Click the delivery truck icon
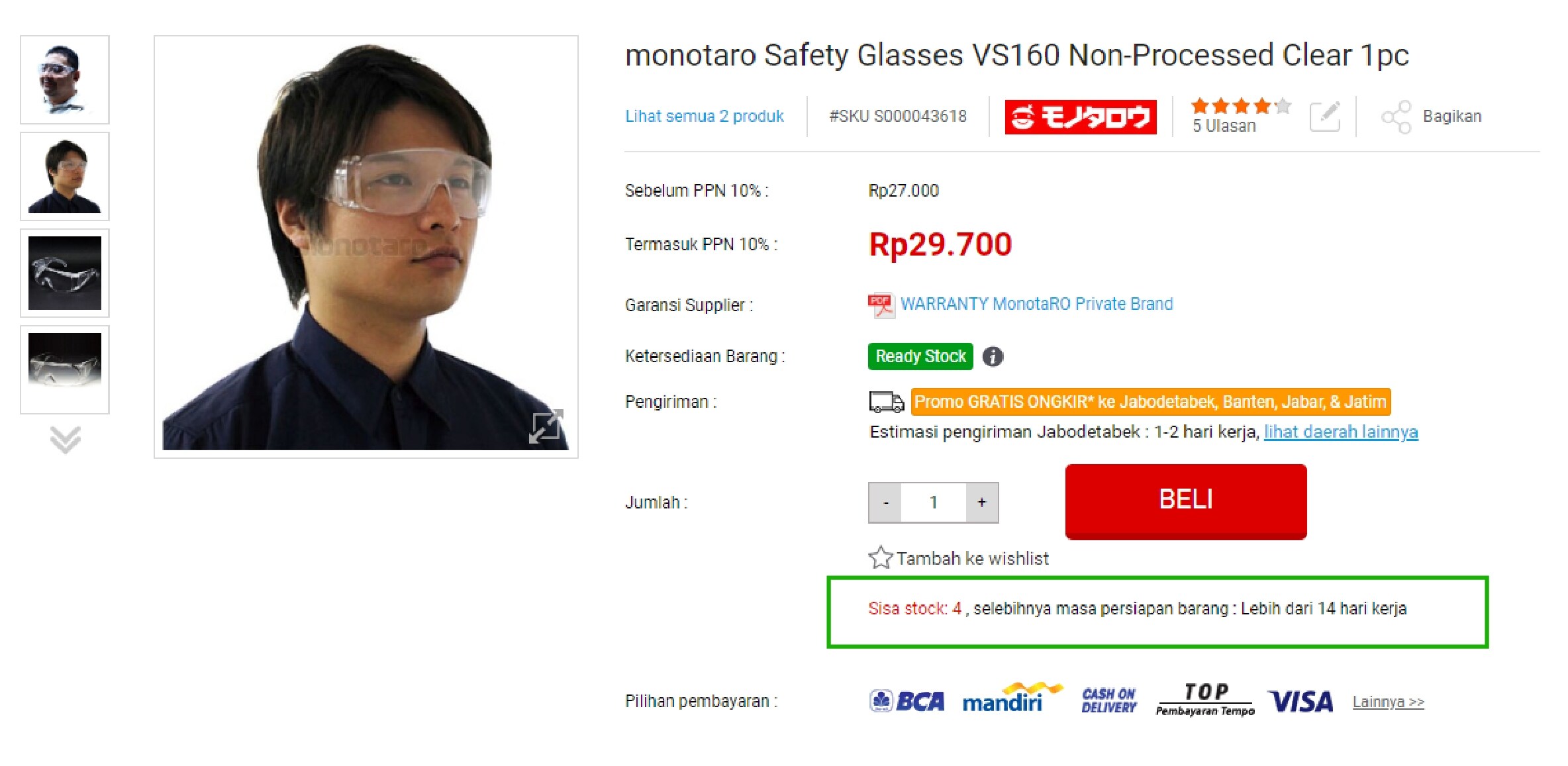The image size is (1568, 766). point(886,402)
